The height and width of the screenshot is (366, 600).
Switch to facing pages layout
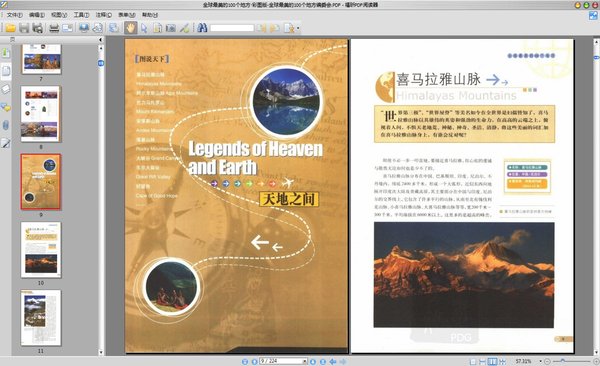click(492, 361)
